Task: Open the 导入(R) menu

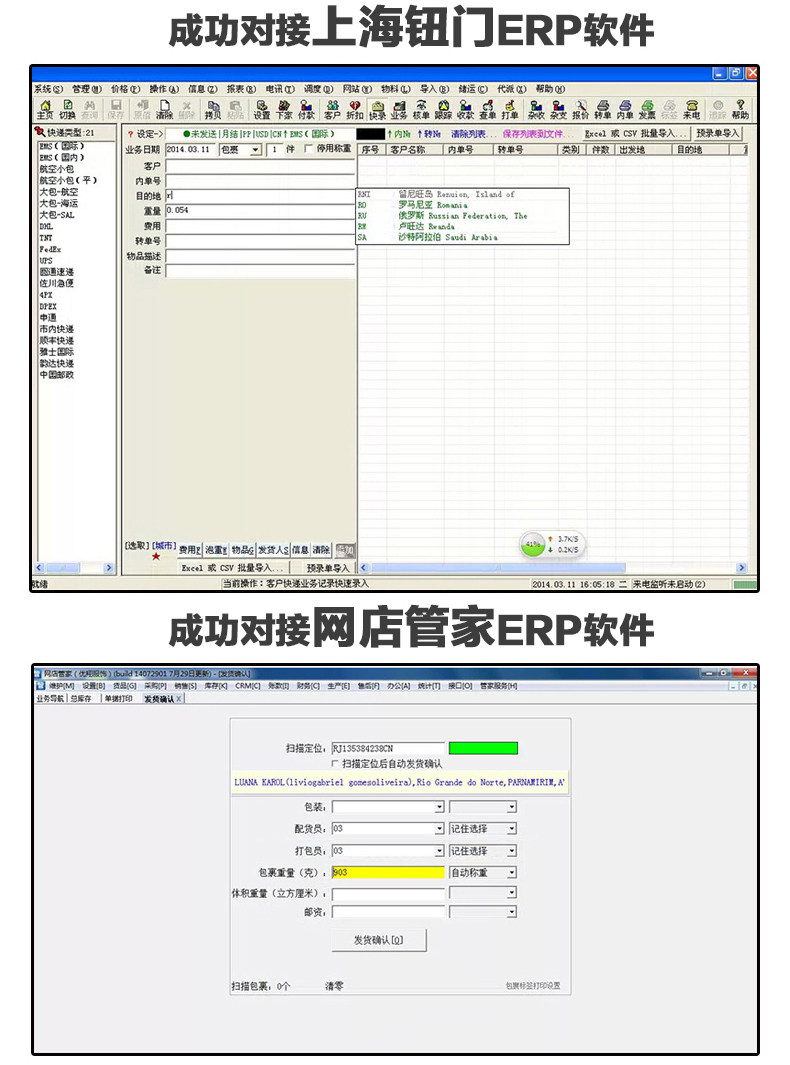Action: pyautogui.click(x=434, y=89)
